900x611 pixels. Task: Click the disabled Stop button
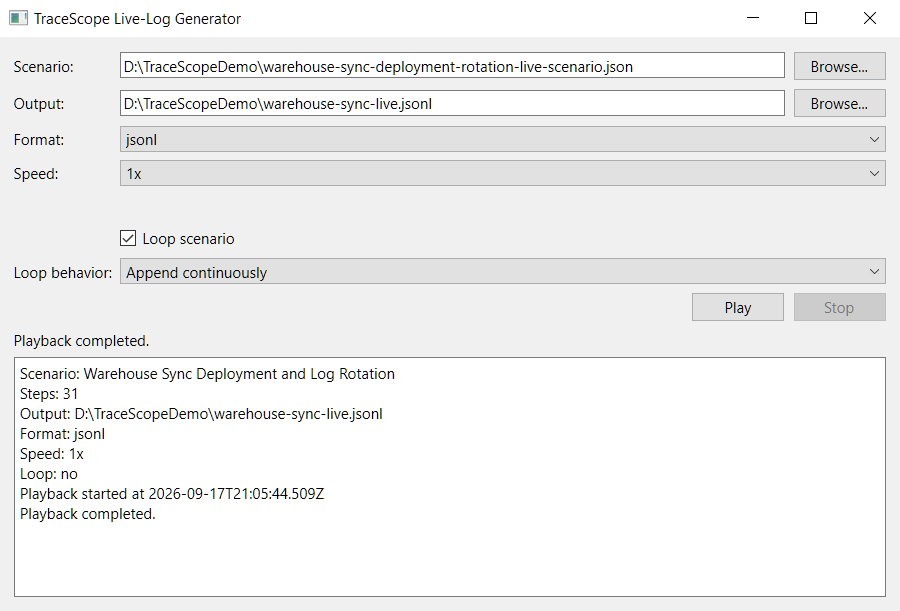(x=839, y=307)
